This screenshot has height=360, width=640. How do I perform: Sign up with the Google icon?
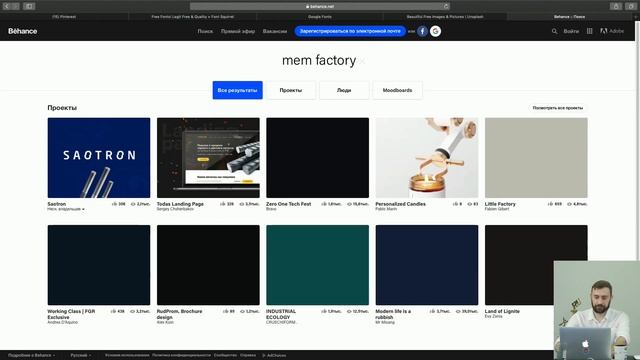tap(436, 31)
